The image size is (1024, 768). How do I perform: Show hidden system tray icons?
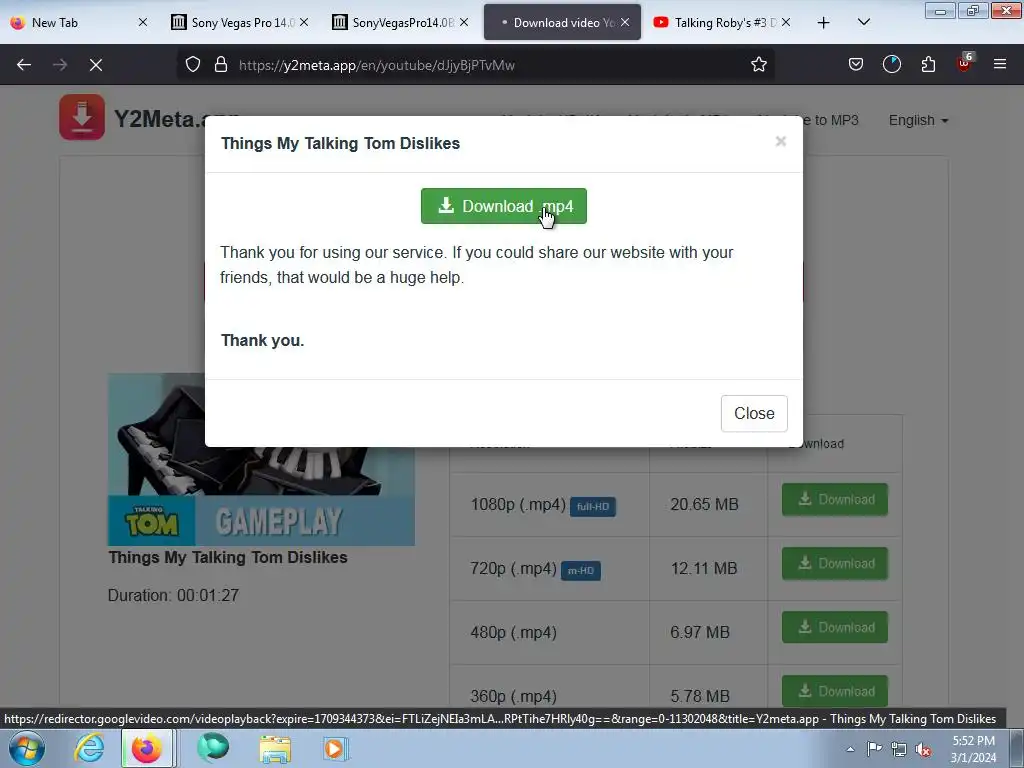coord(850,749)
